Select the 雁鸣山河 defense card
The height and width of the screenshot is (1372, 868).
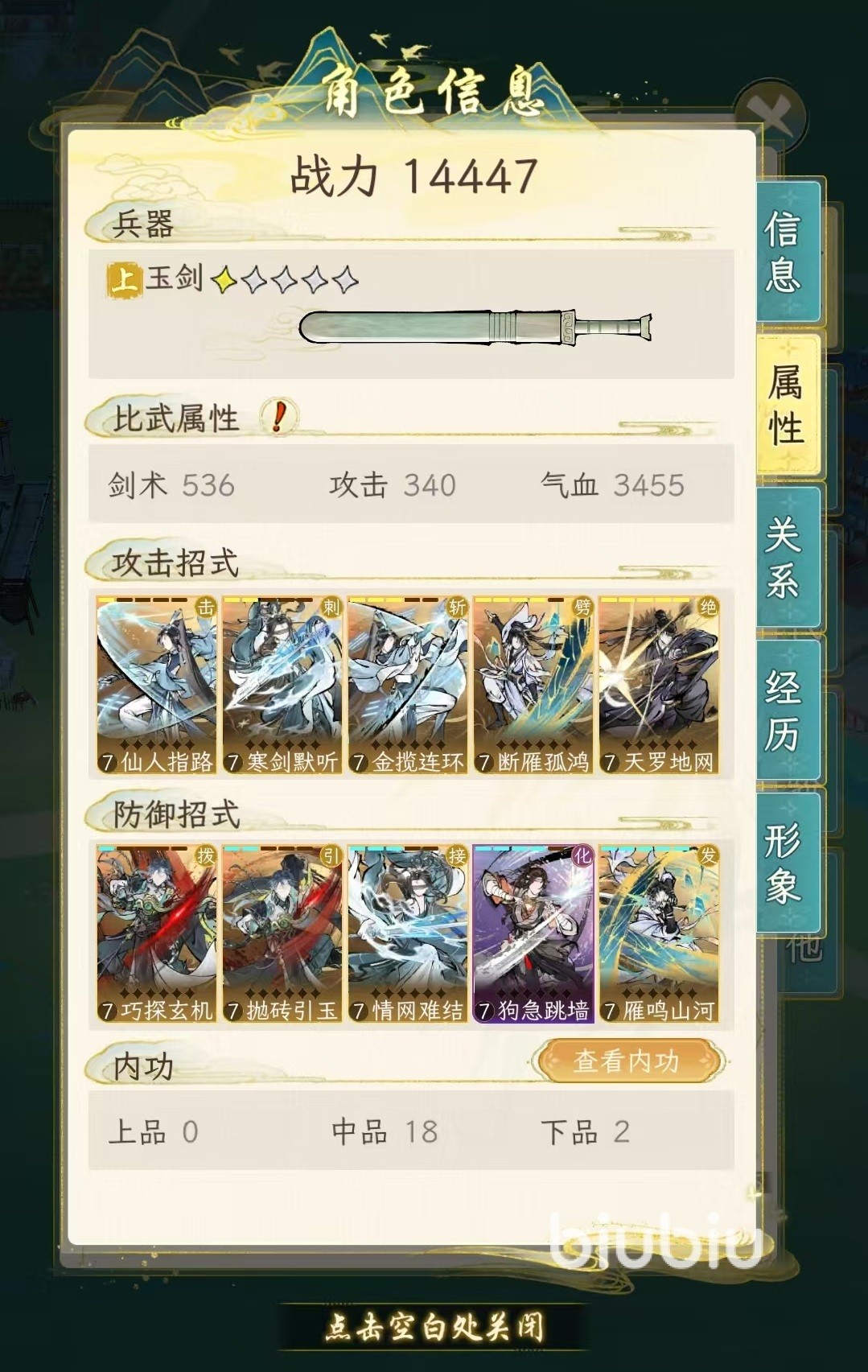point(659,934)
